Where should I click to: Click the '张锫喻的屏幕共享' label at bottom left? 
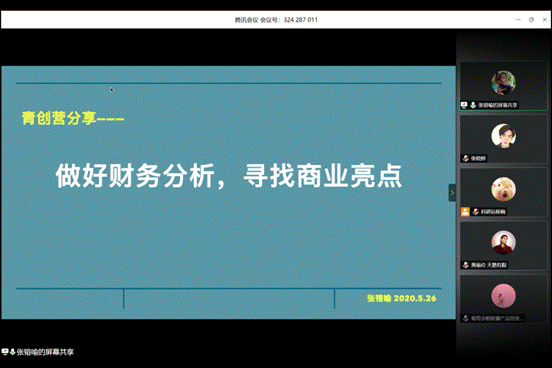[45, 352]
